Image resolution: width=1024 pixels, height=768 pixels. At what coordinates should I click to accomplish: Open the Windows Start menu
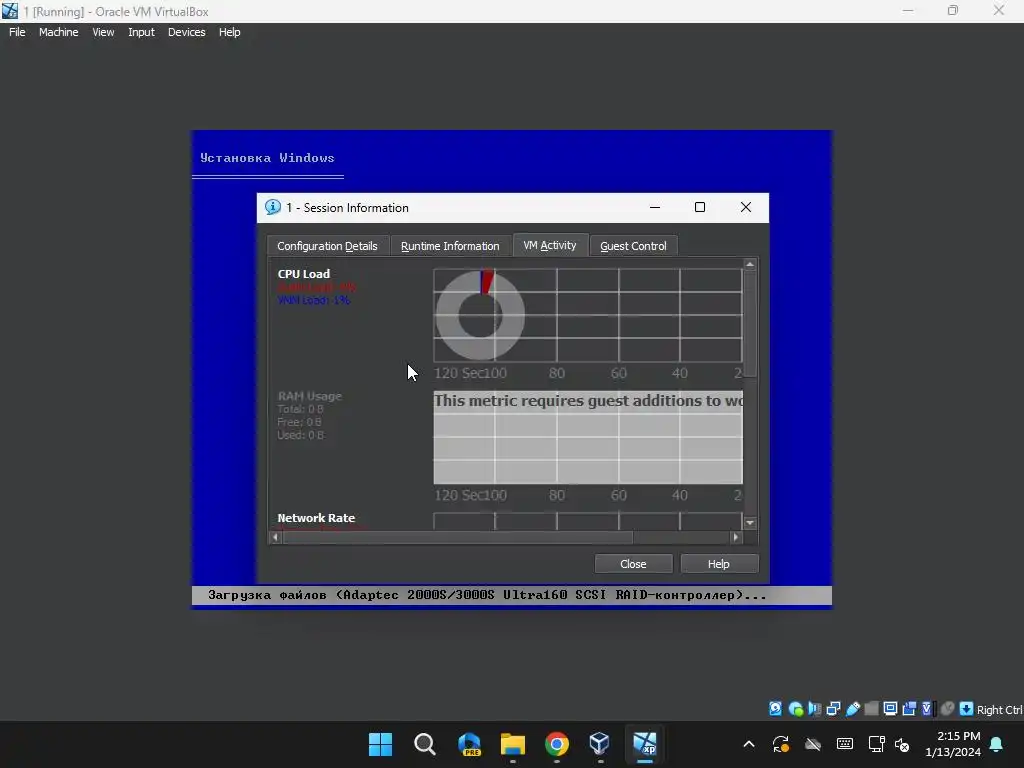[x=380, y=744]
